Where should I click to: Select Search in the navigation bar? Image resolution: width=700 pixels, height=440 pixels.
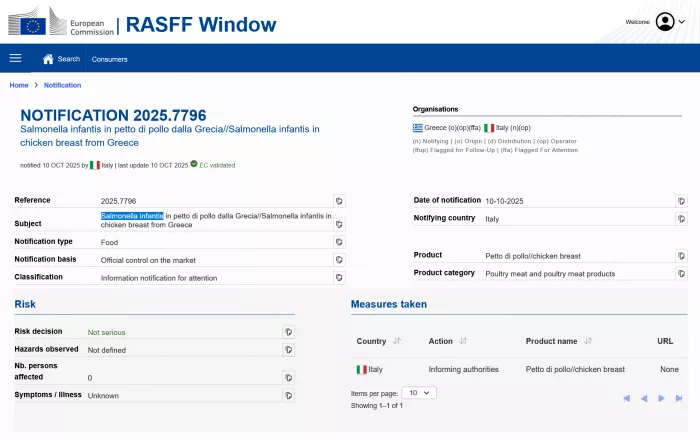click(x=68, y=59)
